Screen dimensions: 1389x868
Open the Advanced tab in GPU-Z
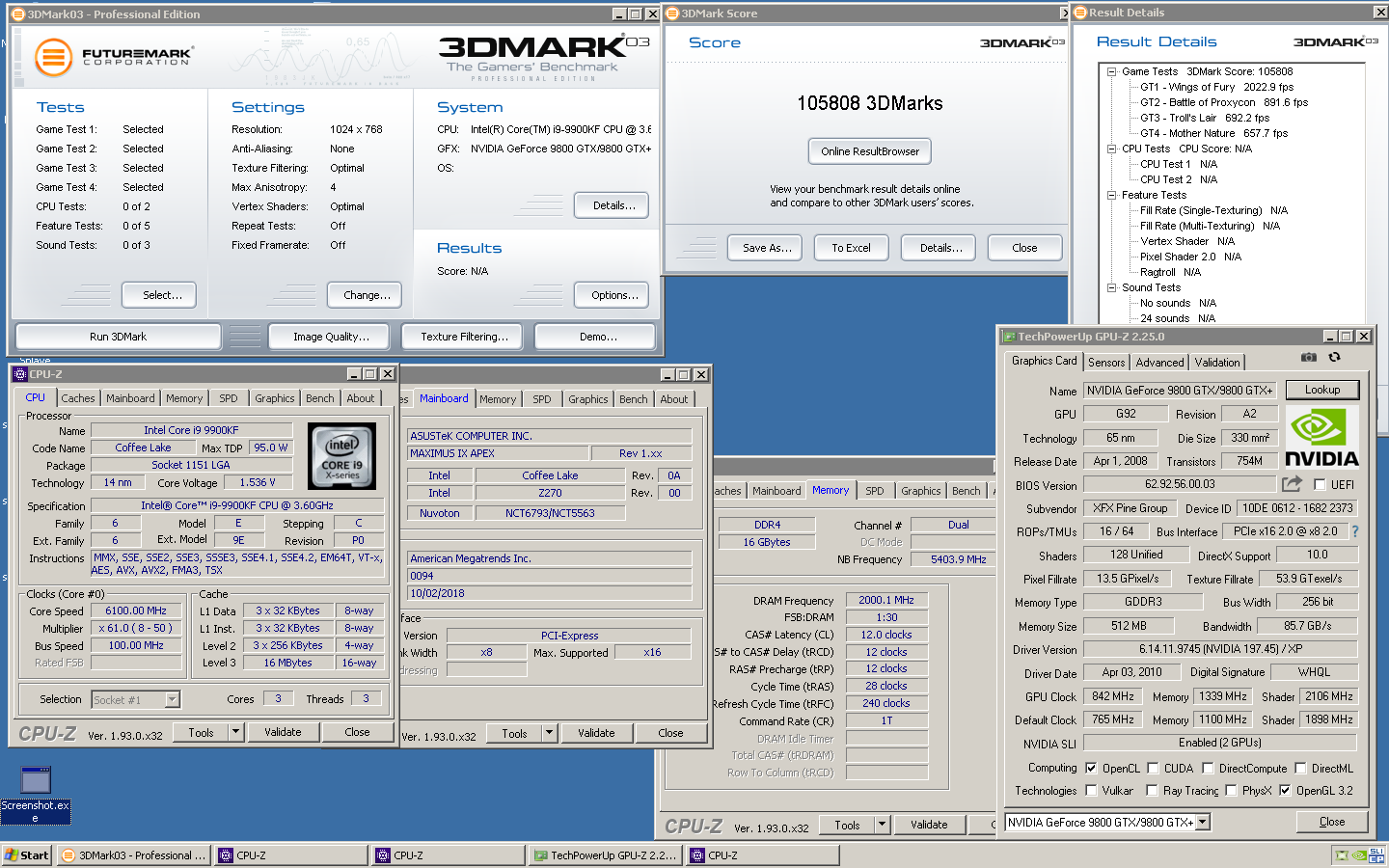click(1159, 362)
